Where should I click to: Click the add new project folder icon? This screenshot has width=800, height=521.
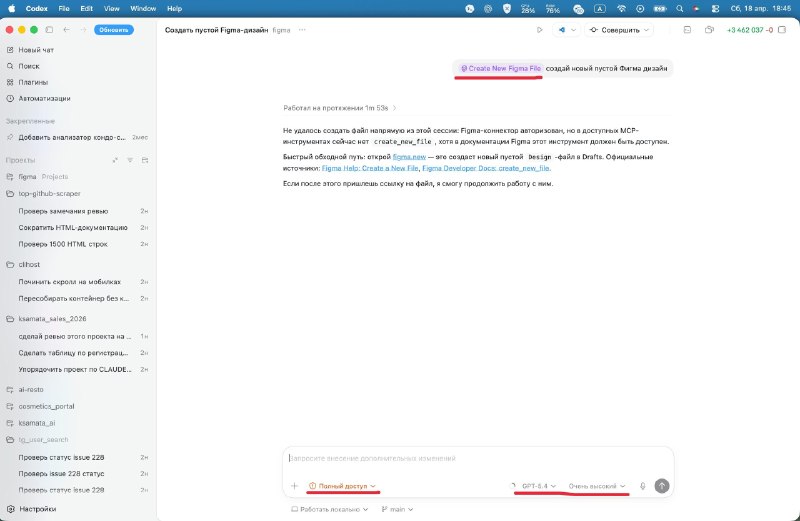coord(145,160)
